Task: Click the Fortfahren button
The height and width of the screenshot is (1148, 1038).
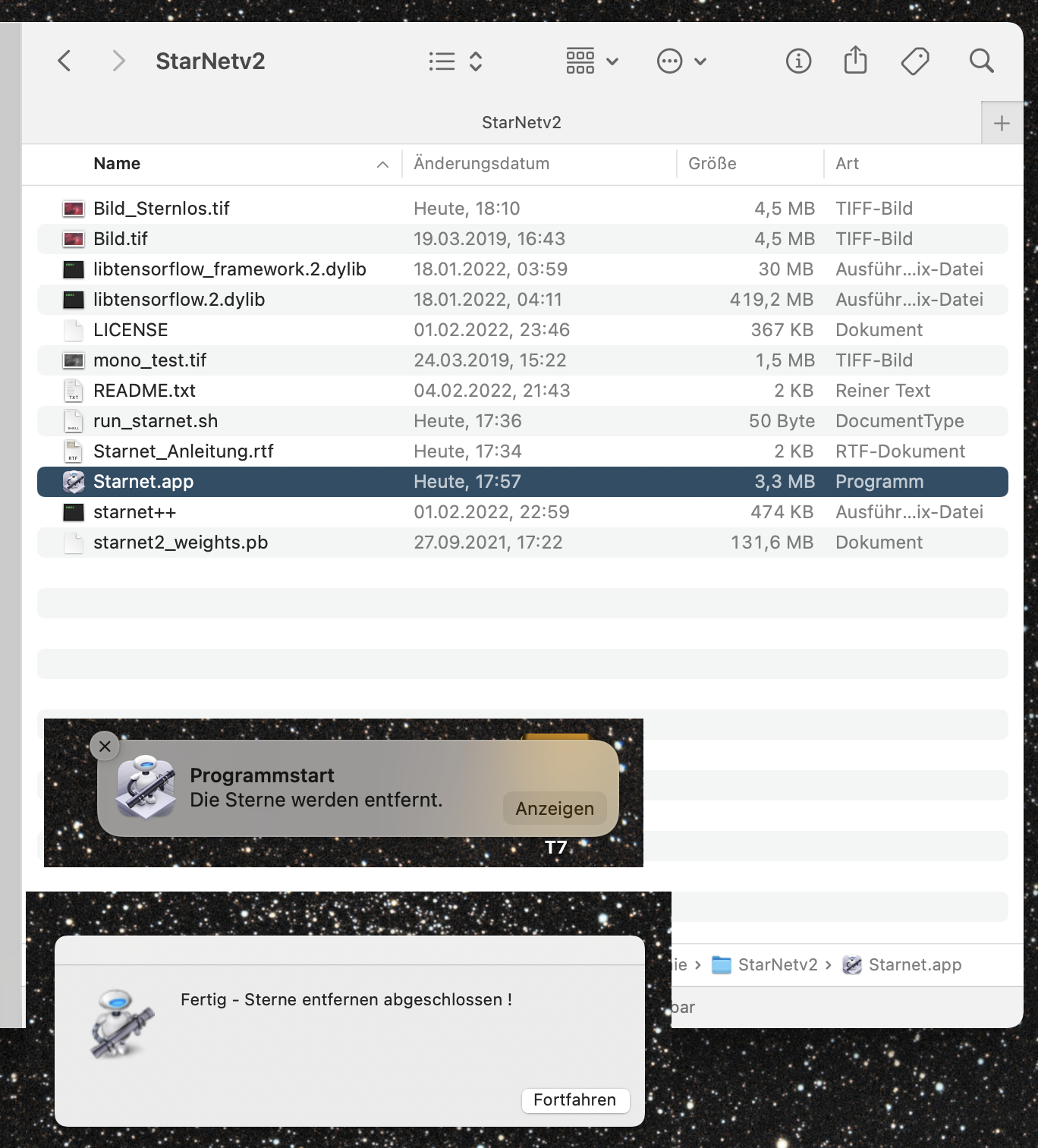Action: [x=575, y=1100]
